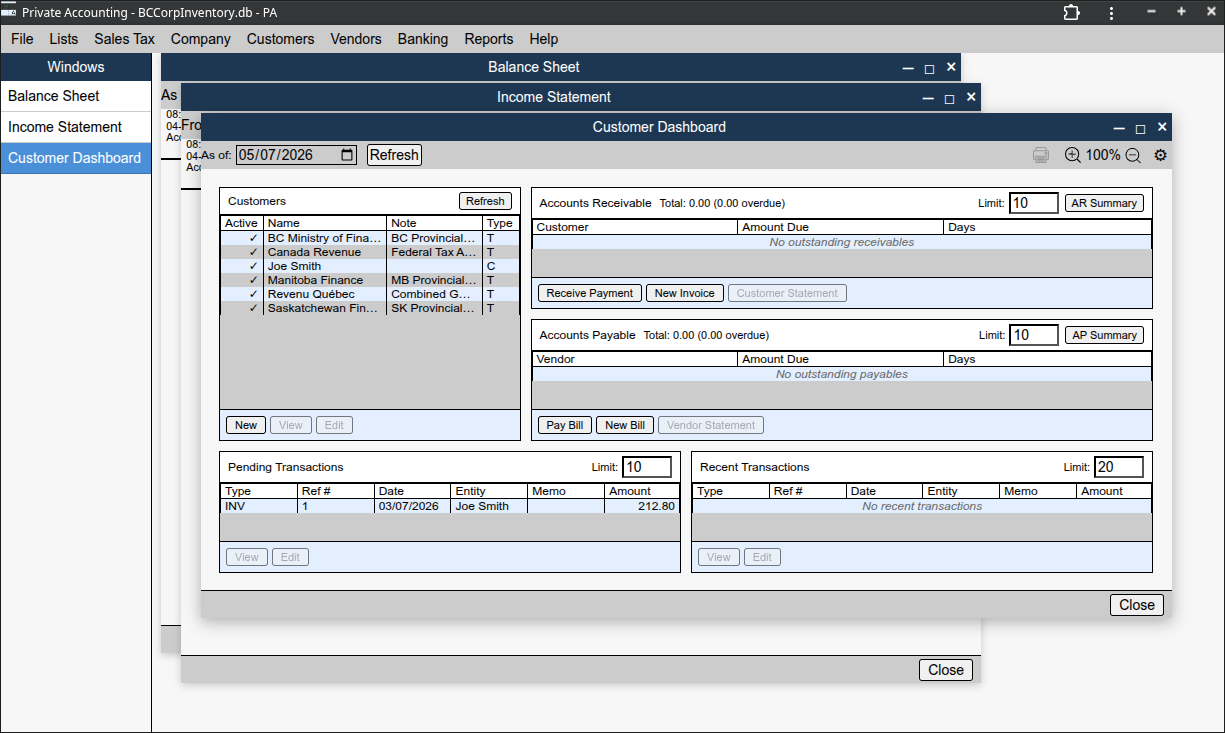Open the AP Summary
The image size is (1225, 733).
(x=1104, y=335)
